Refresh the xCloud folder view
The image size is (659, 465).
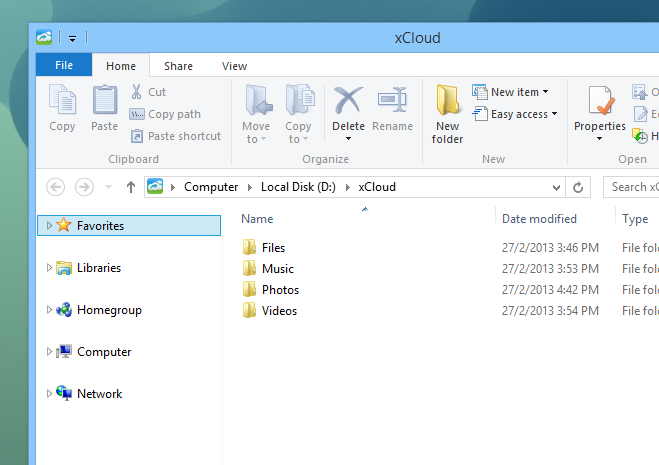click(578, 187)
